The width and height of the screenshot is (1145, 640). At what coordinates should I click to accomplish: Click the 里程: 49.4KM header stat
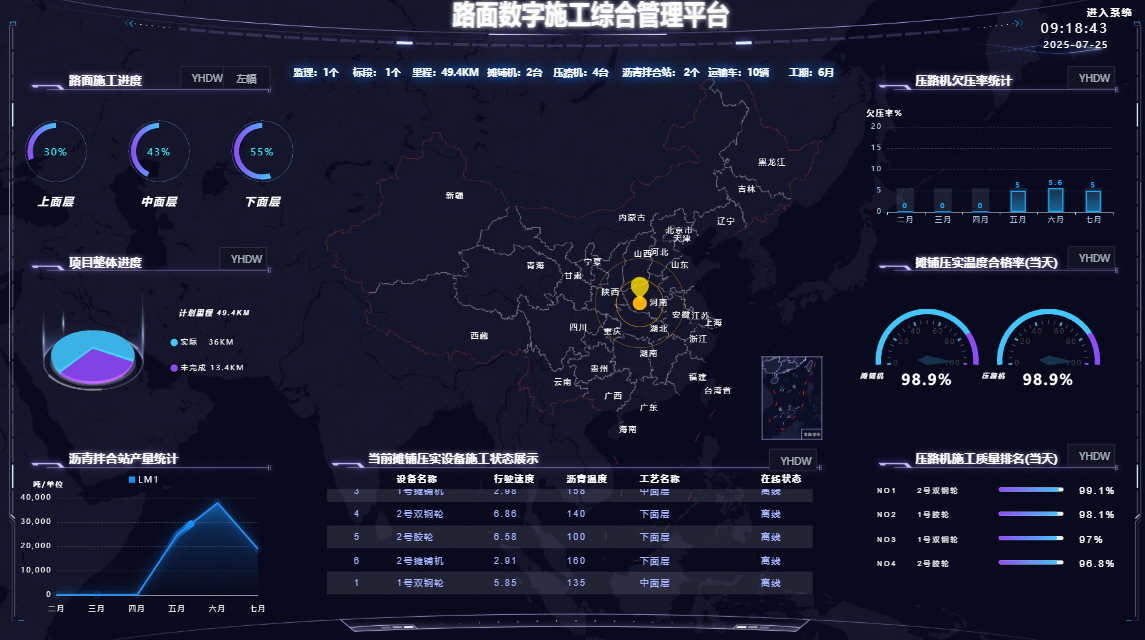[445, 72]
